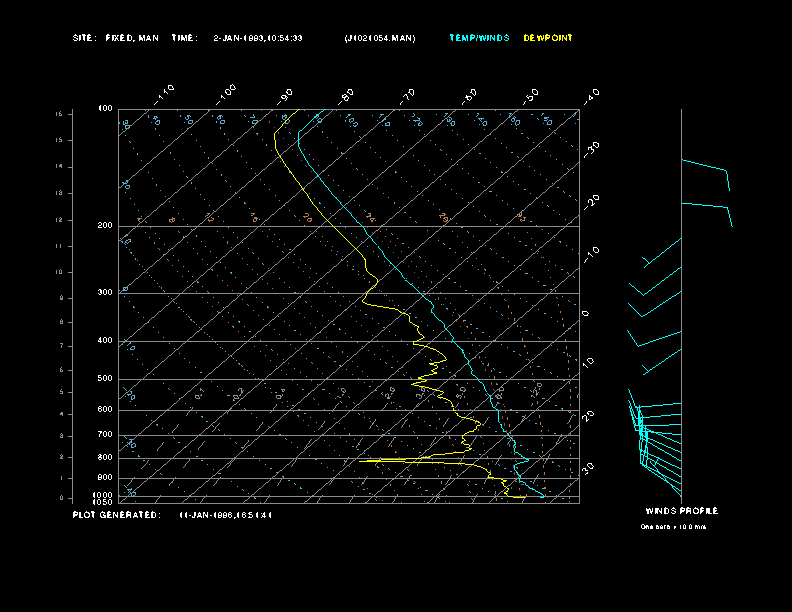
Task: Click the 100 pressure label at top left
Action: [105, 108]
